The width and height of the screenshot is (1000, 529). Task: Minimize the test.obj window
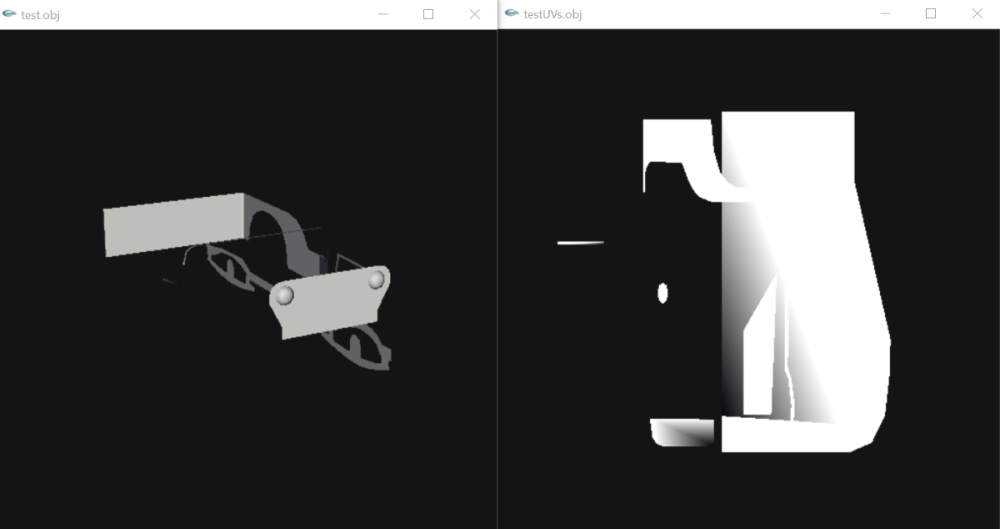click(x=383, y=14)
